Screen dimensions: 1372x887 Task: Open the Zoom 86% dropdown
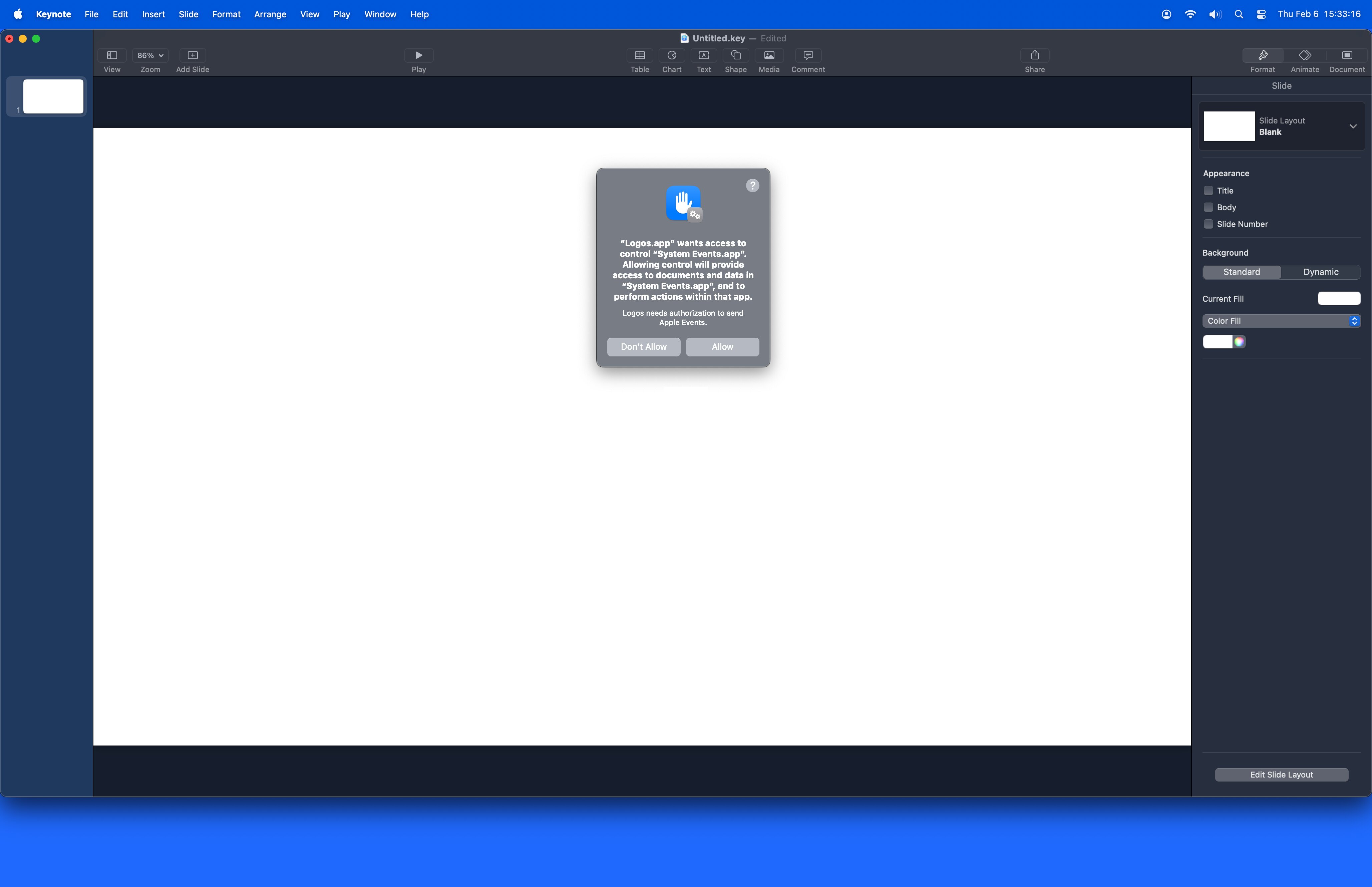[150, 55]
